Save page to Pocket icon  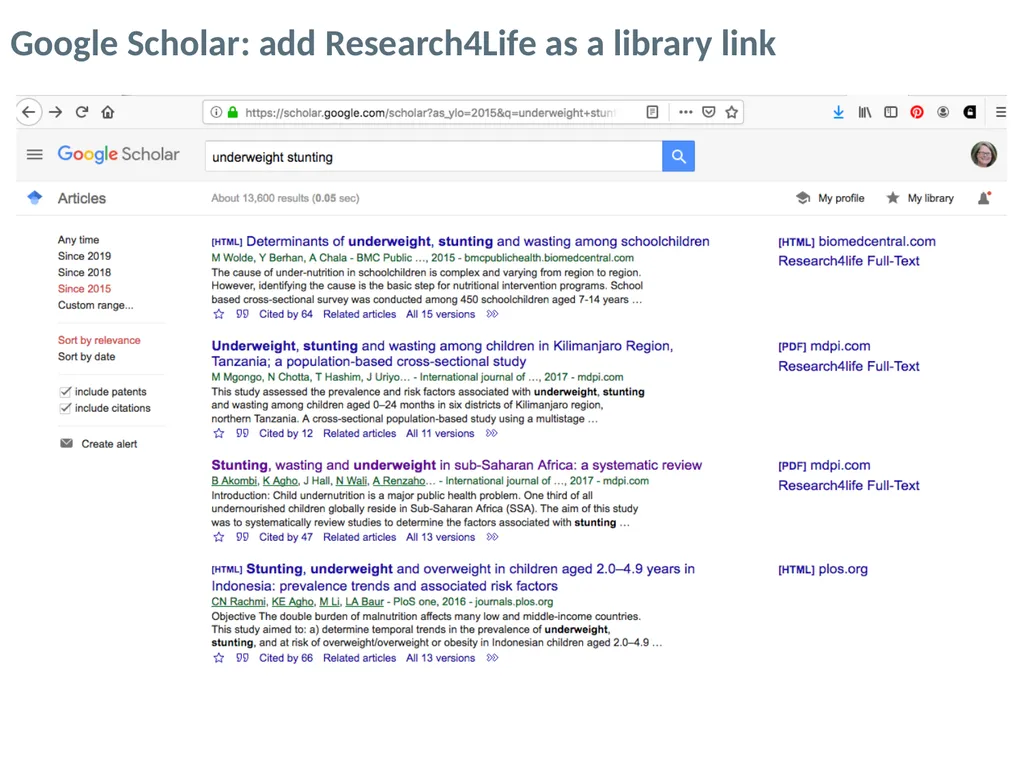click(x=709, y=112)
